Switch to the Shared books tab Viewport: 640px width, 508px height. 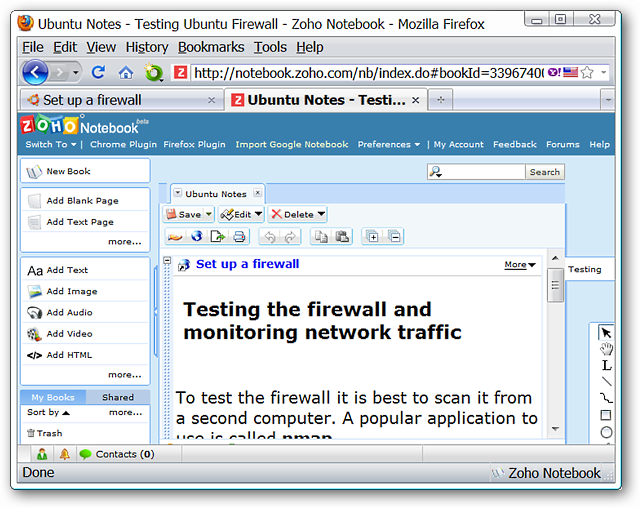(118, 397)
